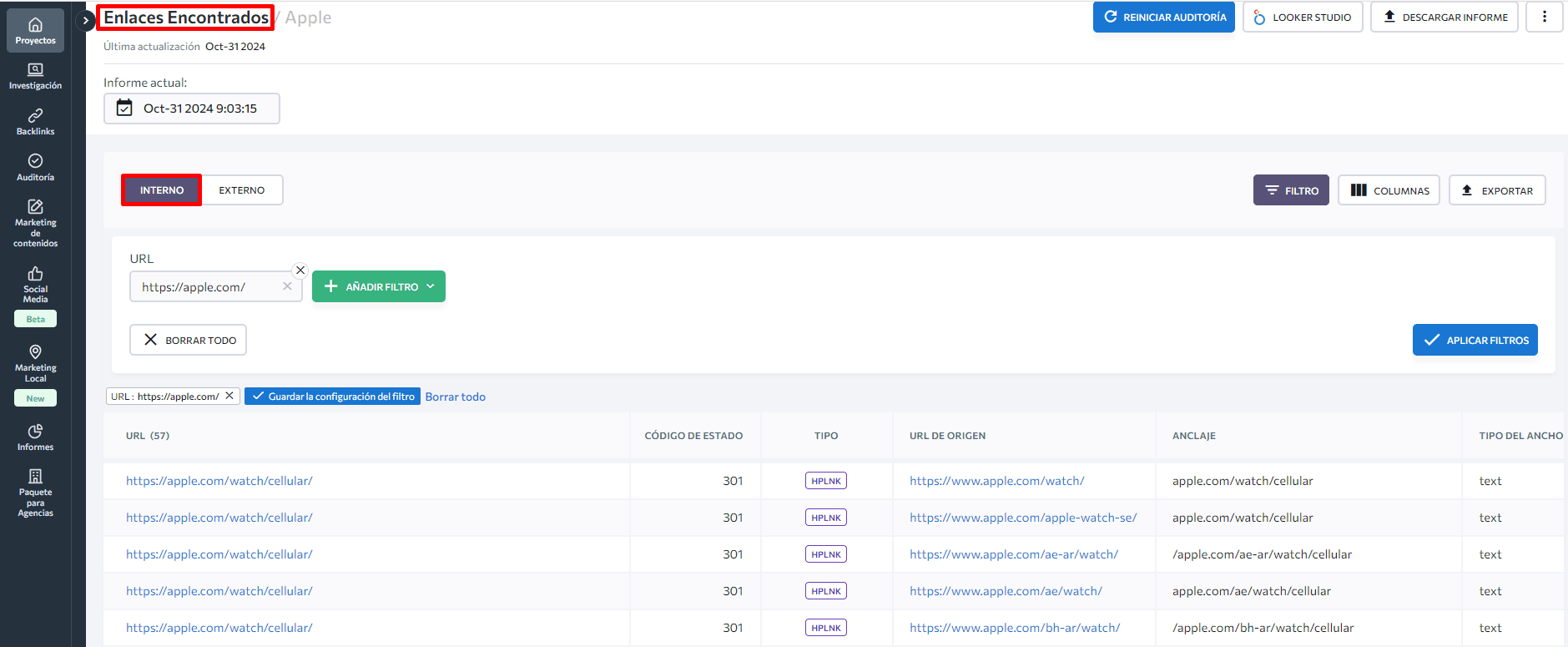Viewport: 1568px width, 647px height.
Task: Clear the URL filter text with X
Action: point(287,286)
